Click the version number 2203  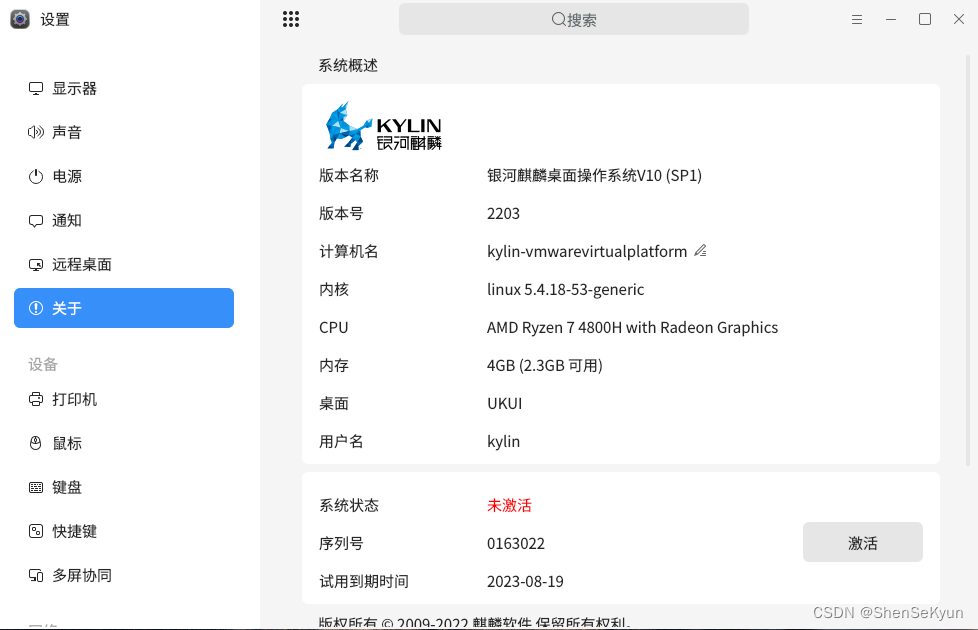(x=503, y=213)
